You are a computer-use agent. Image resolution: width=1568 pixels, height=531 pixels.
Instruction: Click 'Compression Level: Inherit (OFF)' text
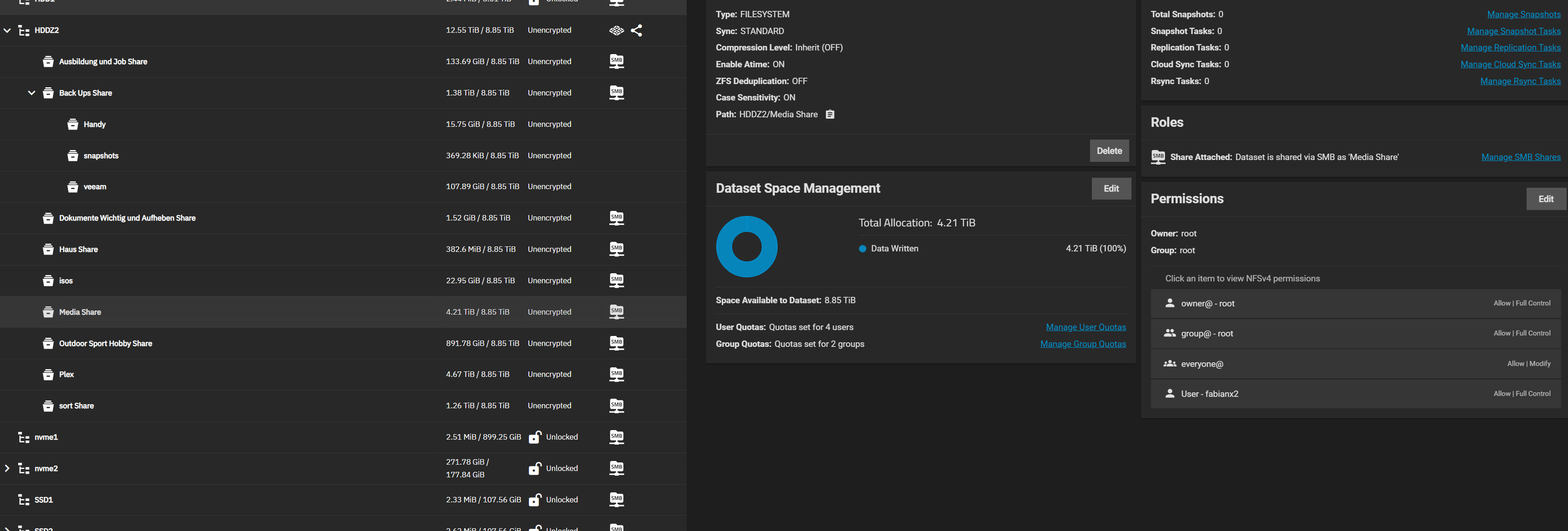[x=779, y=47]
